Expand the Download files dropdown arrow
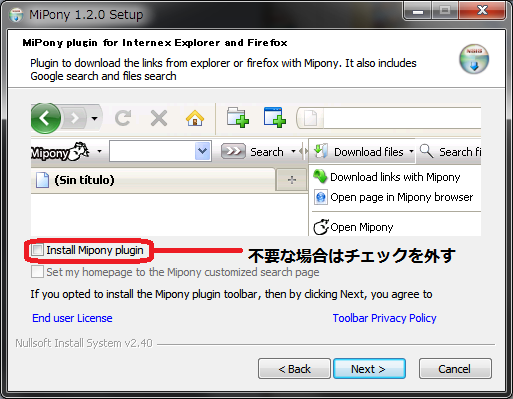Screen dimensions: 513x399 [x=411, y=152]
